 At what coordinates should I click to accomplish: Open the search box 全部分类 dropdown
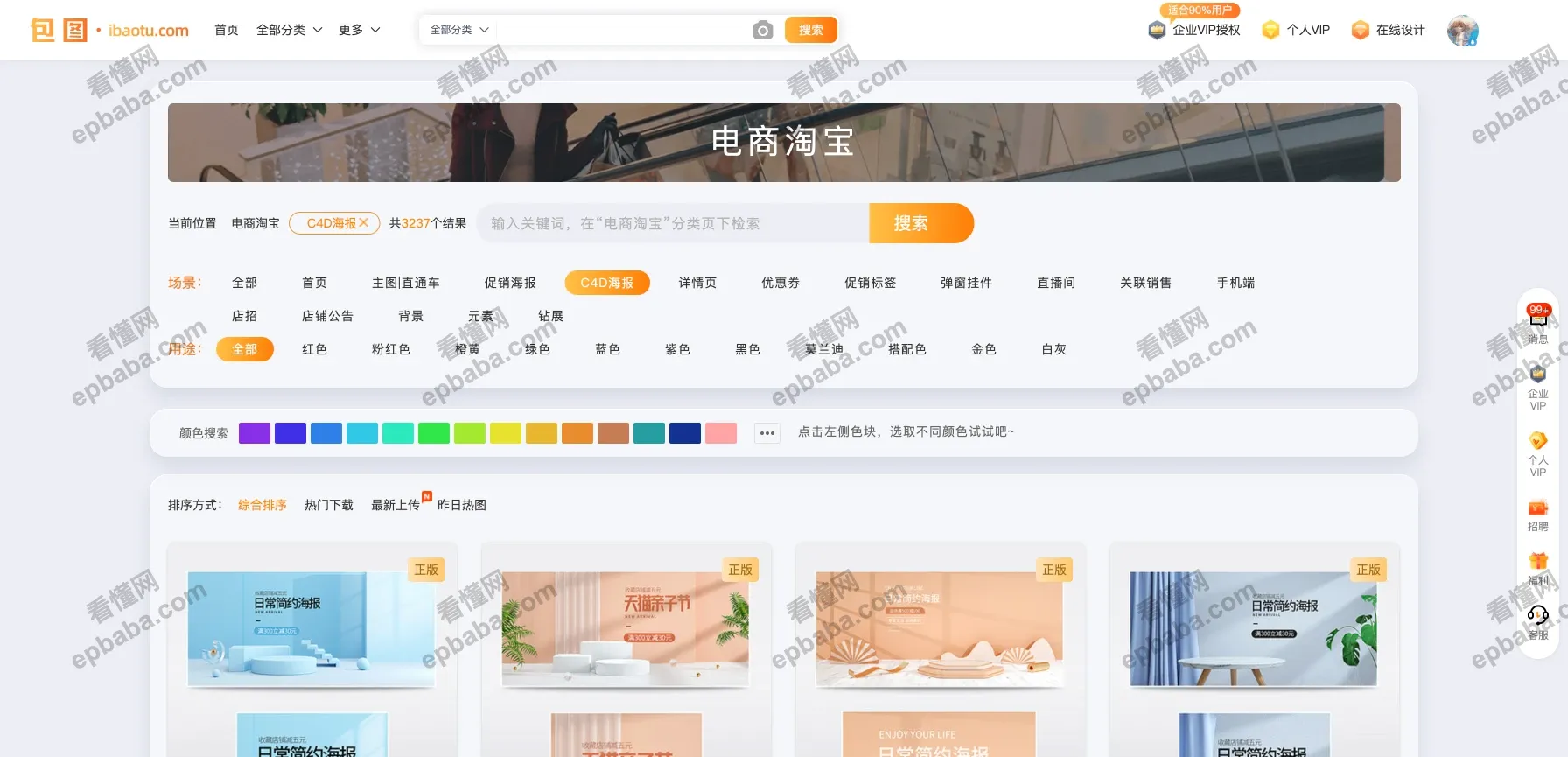[x=459, y=30]
